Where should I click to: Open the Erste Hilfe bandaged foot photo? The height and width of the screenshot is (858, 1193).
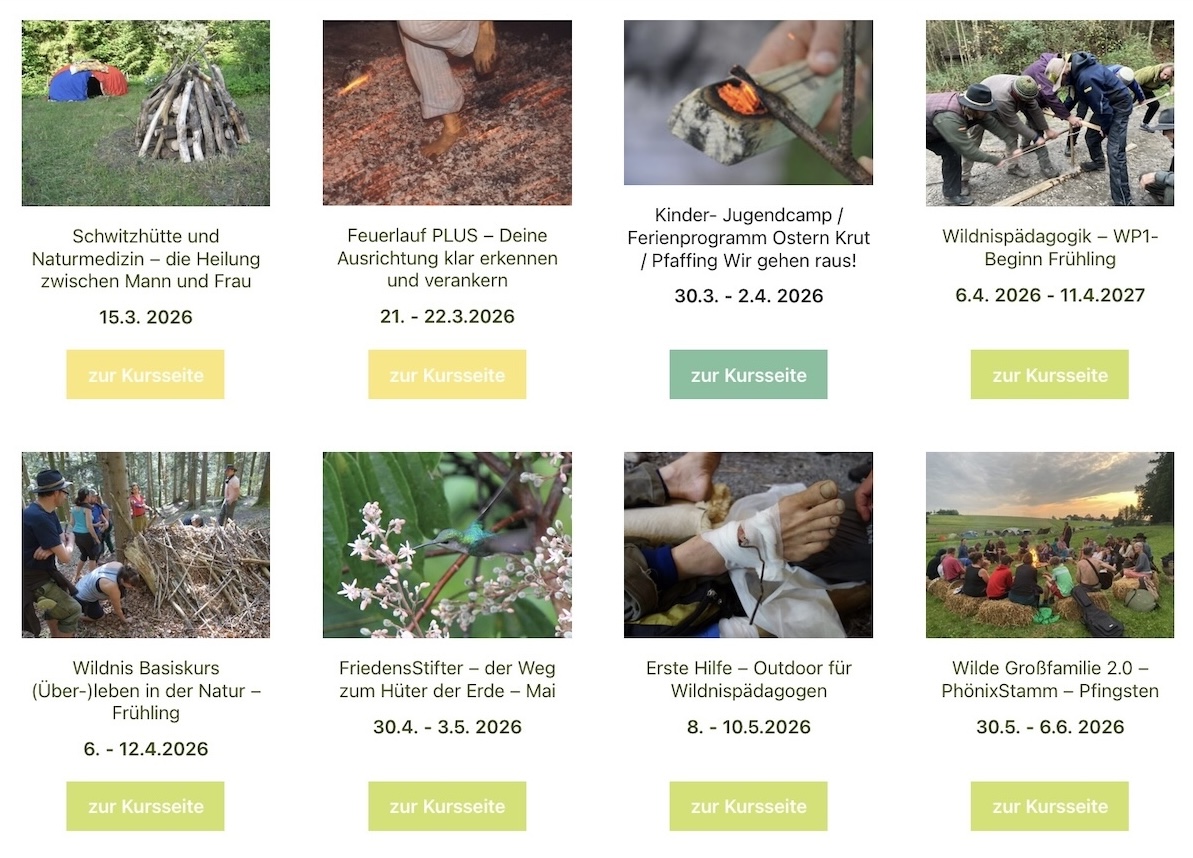748,545
